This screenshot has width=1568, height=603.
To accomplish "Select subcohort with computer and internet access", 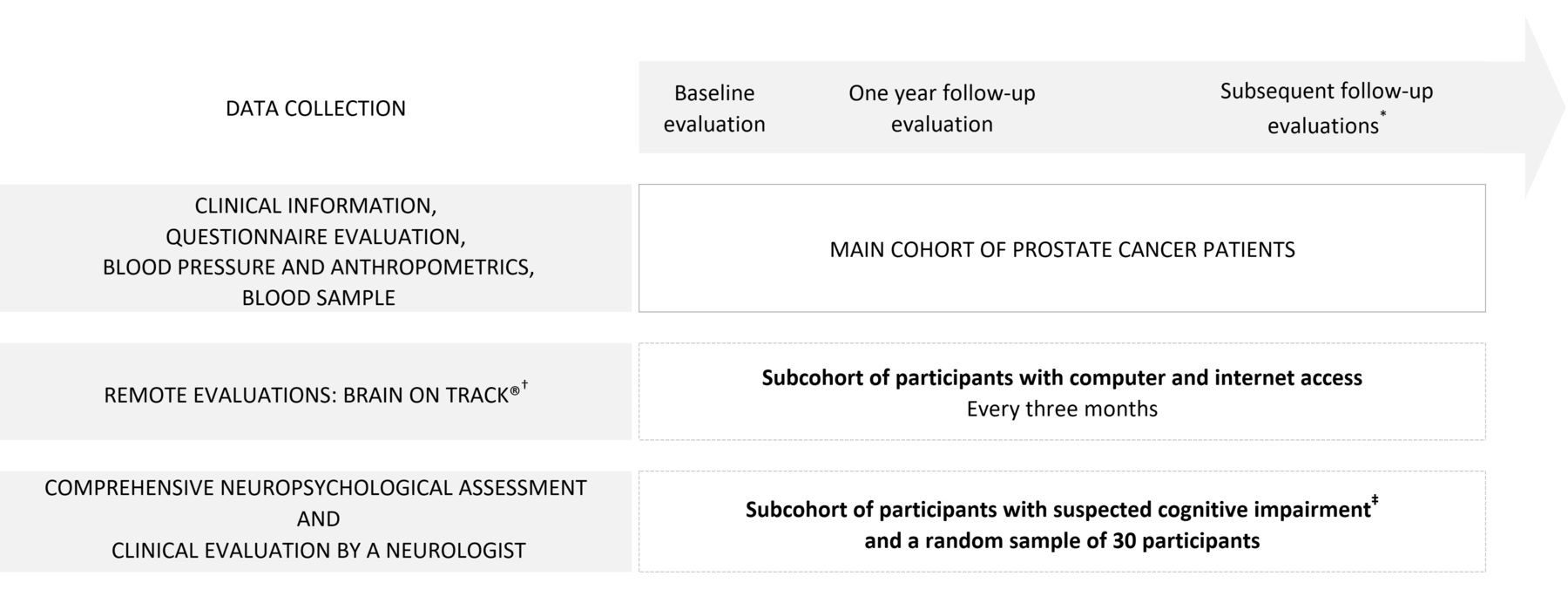I will pyautogui.click(x=1062, y=377).
